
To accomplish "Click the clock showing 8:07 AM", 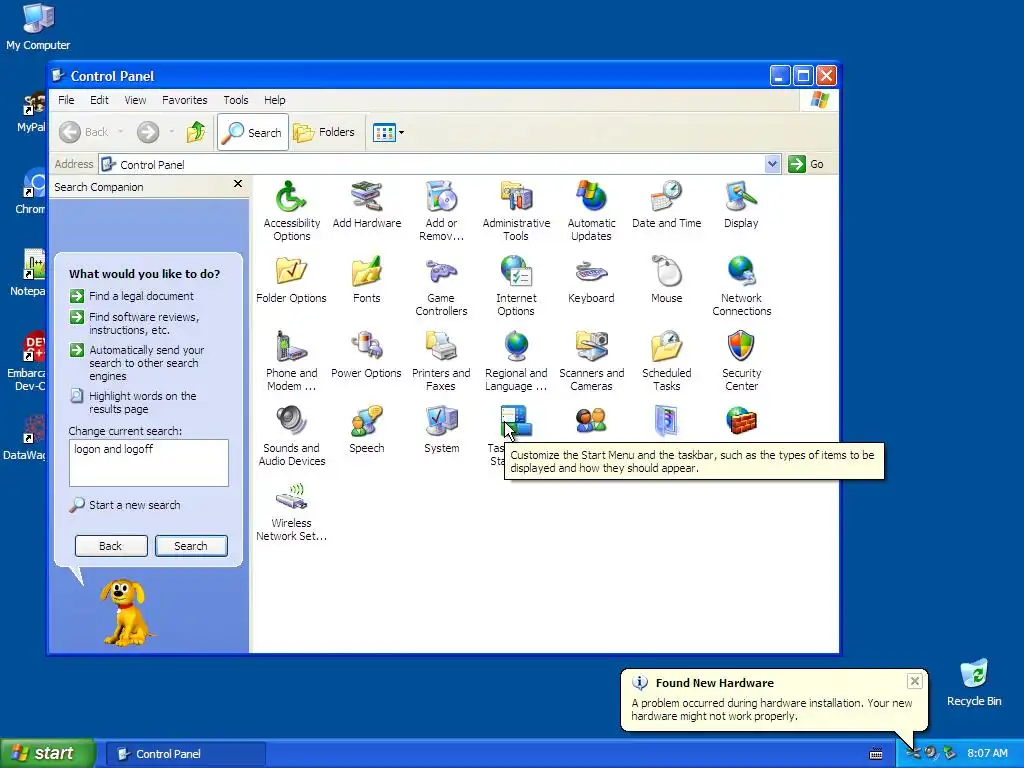I will point(987,753).
